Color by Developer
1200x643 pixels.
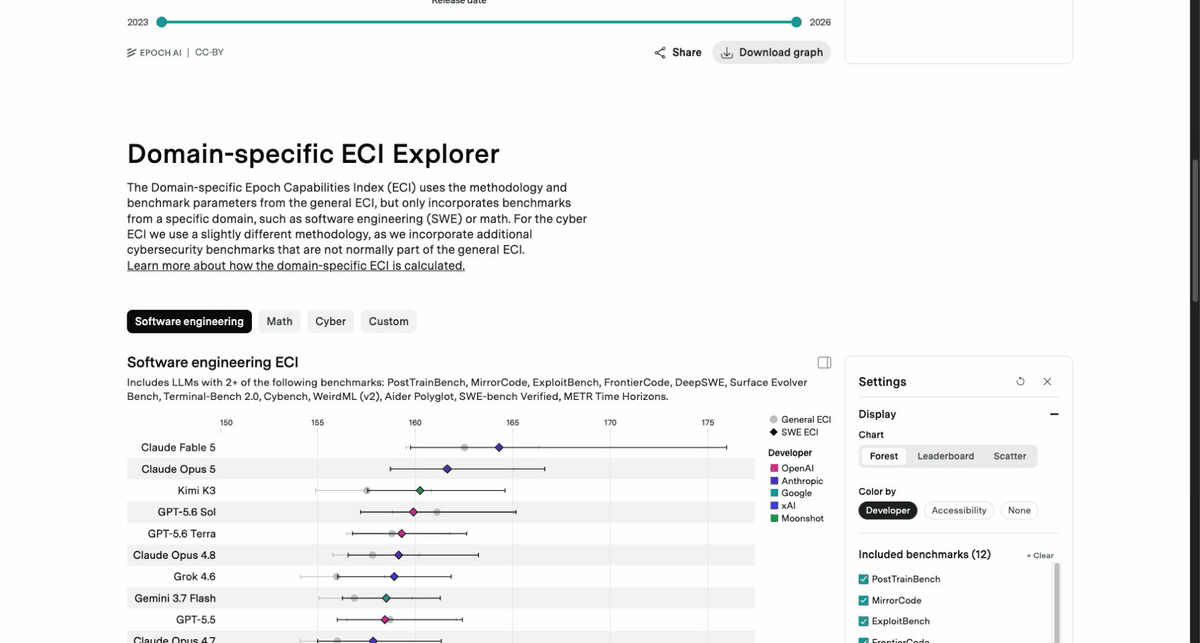click(888, 510)
